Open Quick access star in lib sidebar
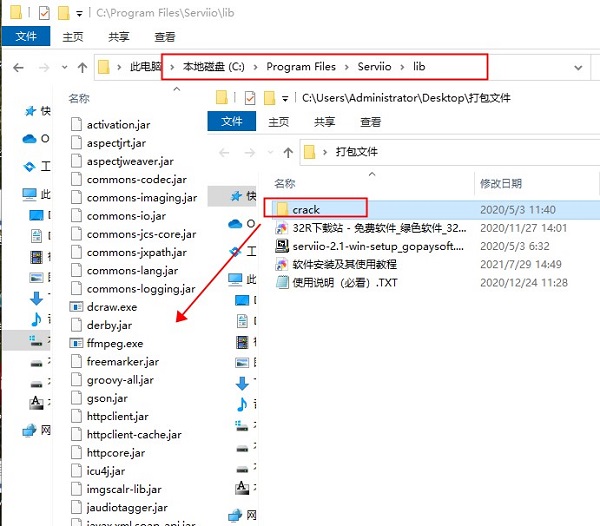The width and height of the screenshot is (600, 526). (30, 111)
